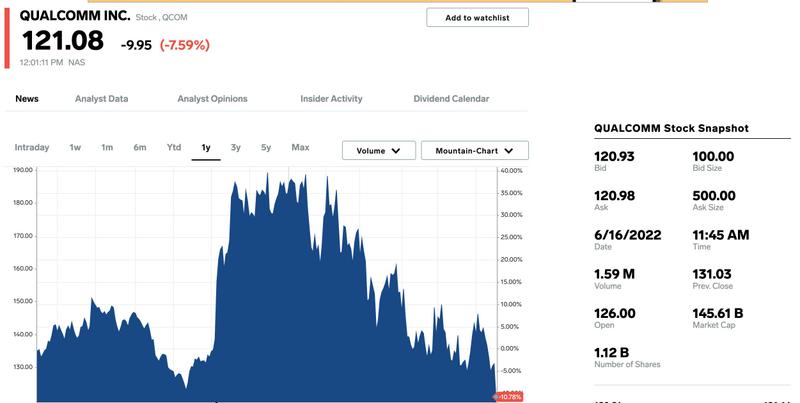Select the 1y chart range
Screen dimensions: 800x403
tap(206, 148)
